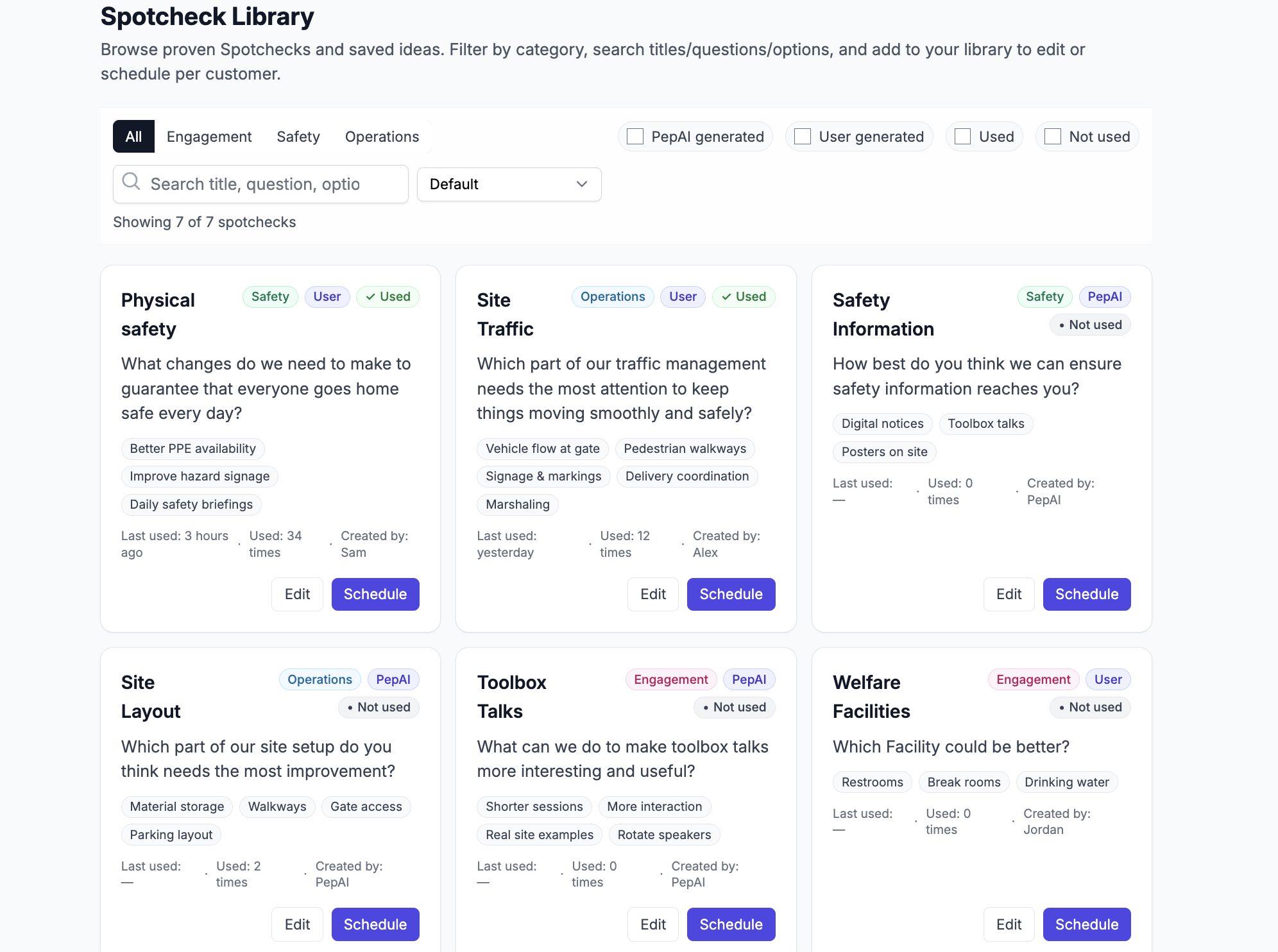Schedule the Safety Information spotcheck
The image size is (1278, 952).
[x=1086, y=593]
